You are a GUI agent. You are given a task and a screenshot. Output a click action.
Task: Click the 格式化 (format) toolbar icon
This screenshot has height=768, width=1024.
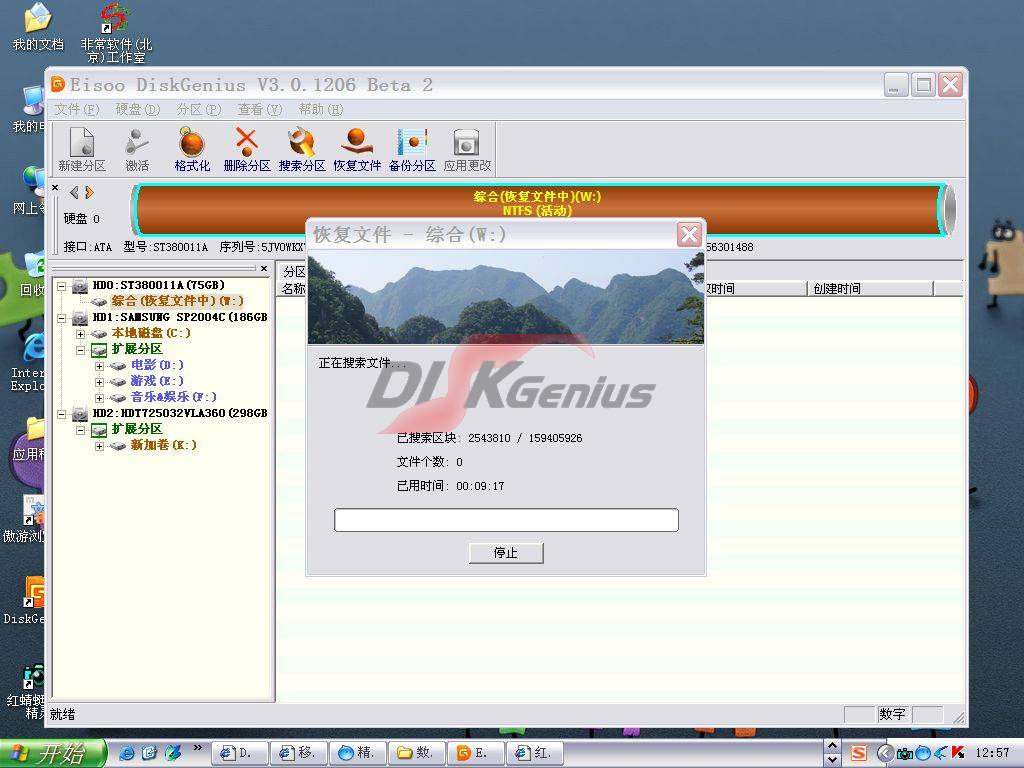coord(192,150)
